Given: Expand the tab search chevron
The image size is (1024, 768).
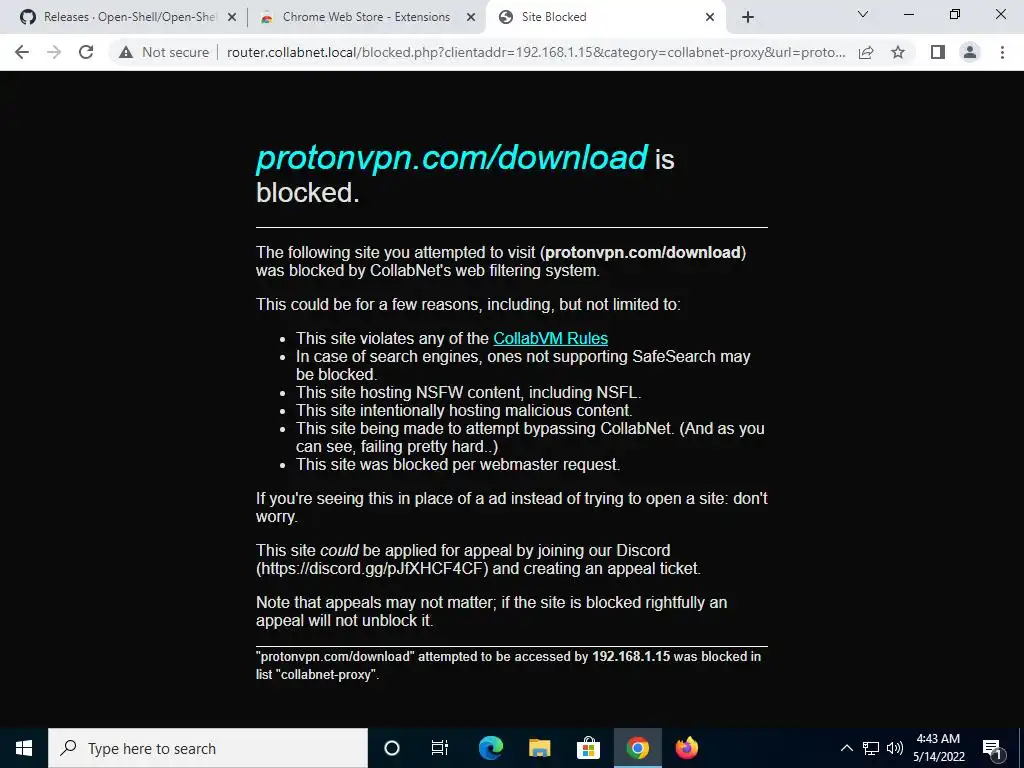Looking at the screenshot, I should pos(862,14).
